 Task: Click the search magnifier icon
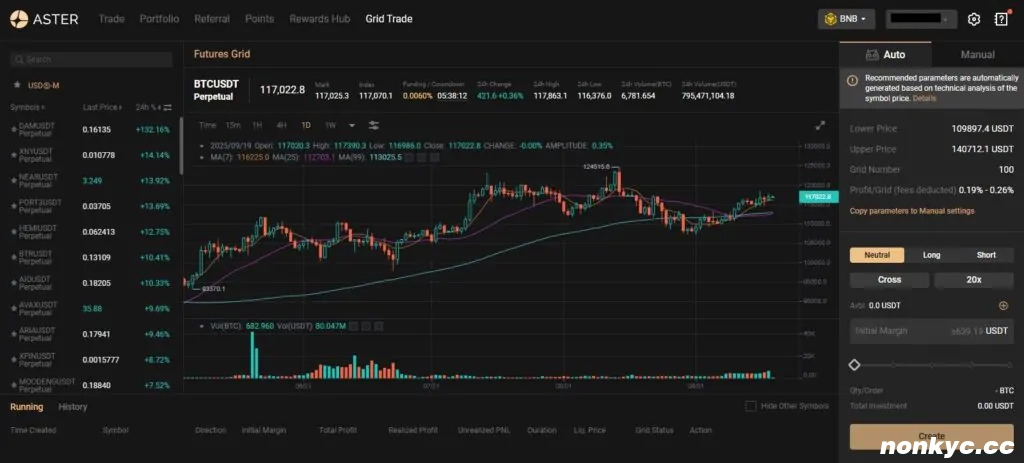[20, 59]
